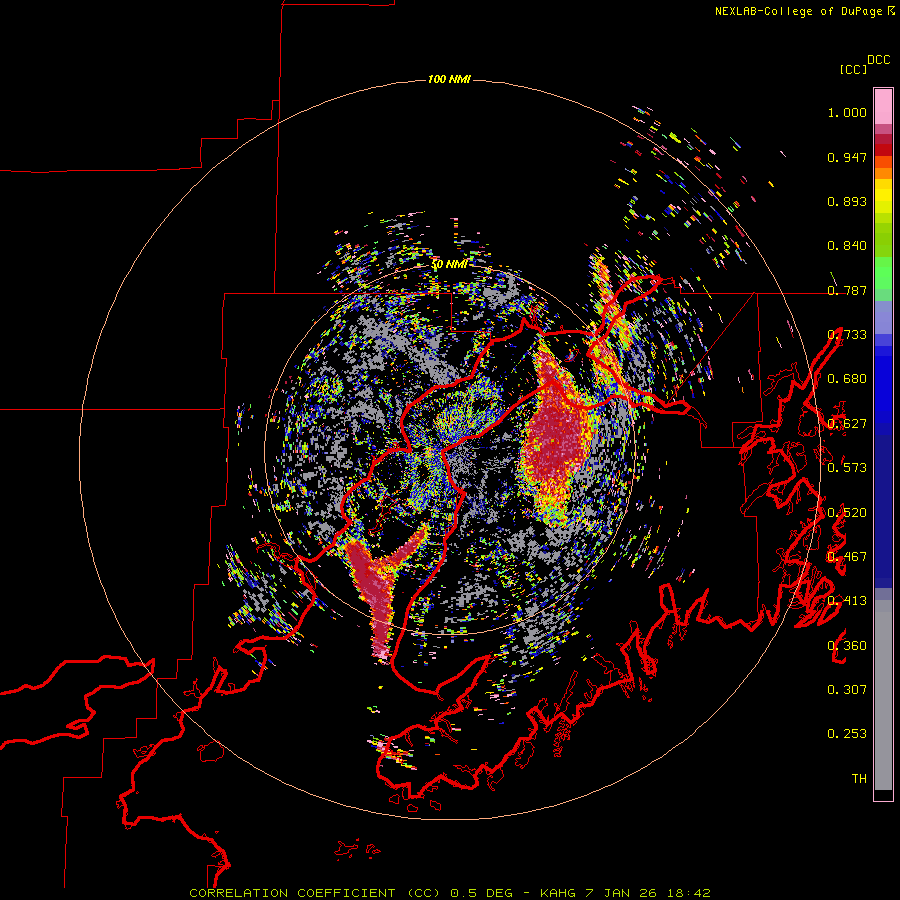Select the 0.627 color scale value
Image resolution: width=900 pixels, height=900 pixels.
(847, 424)
